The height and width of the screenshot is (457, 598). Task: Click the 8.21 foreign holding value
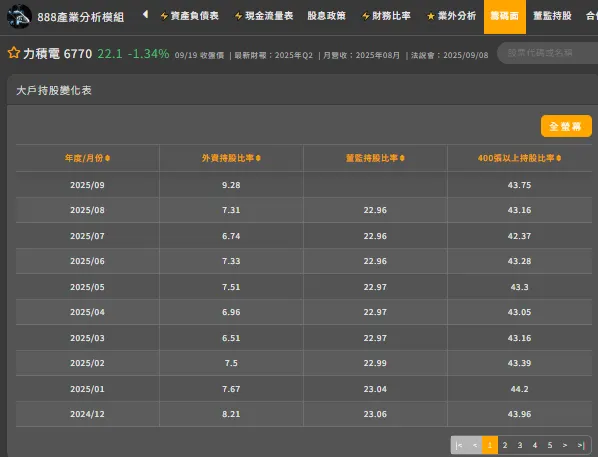click(231, 414)
